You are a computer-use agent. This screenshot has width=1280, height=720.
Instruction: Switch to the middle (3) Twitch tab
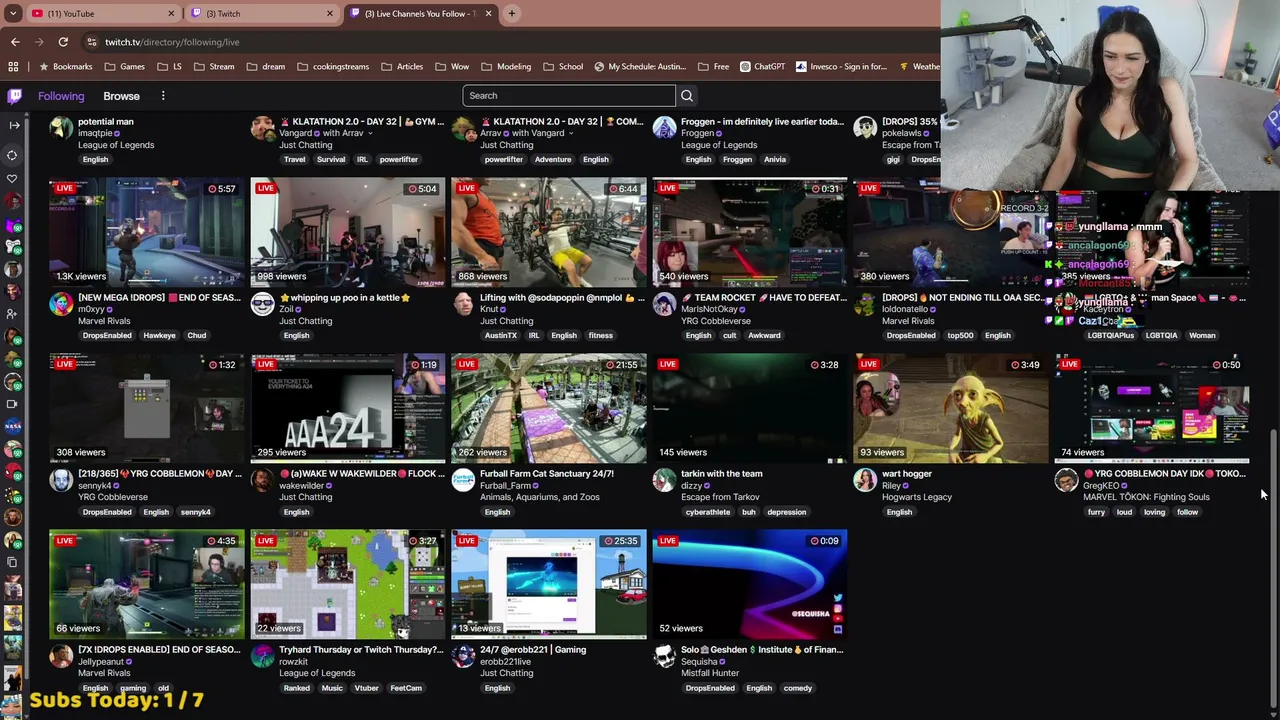pyautogui.click(x=262, y=14)
